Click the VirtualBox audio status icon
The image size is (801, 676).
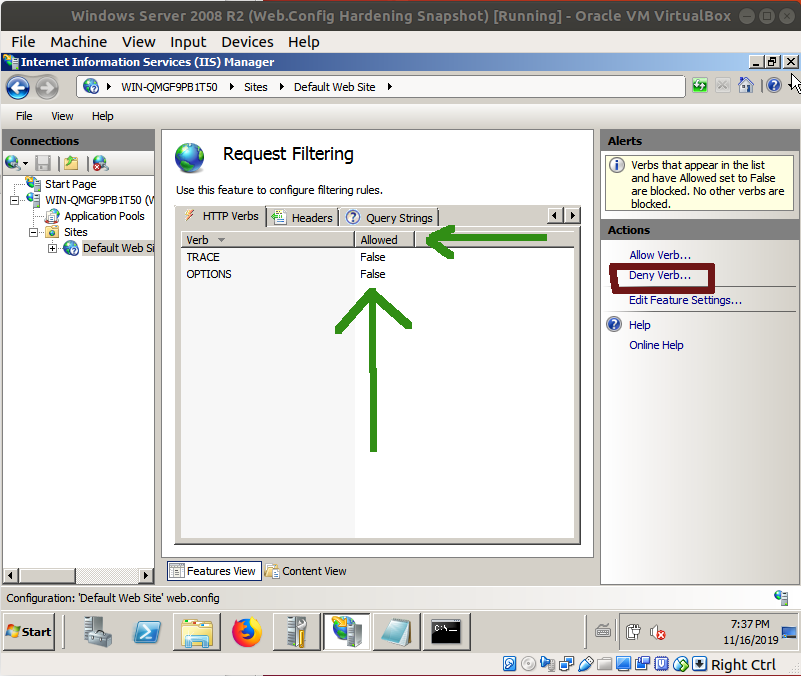click(547, 664)
